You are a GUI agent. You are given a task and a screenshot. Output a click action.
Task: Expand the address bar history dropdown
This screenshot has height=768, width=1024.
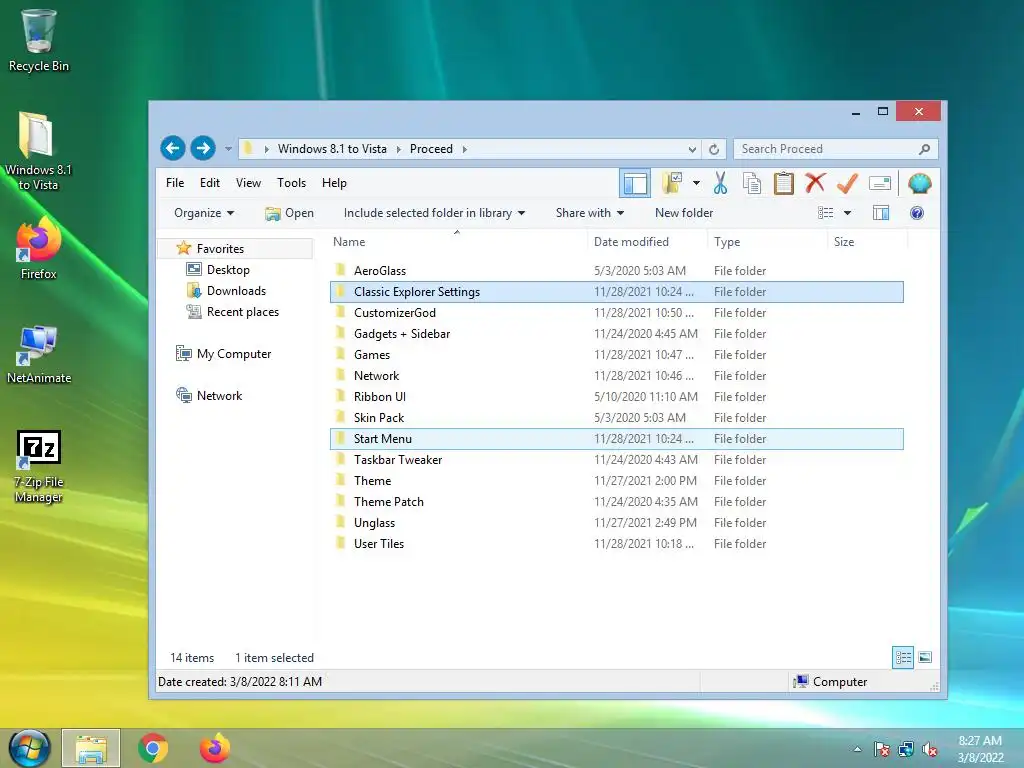tap(692, 149)
